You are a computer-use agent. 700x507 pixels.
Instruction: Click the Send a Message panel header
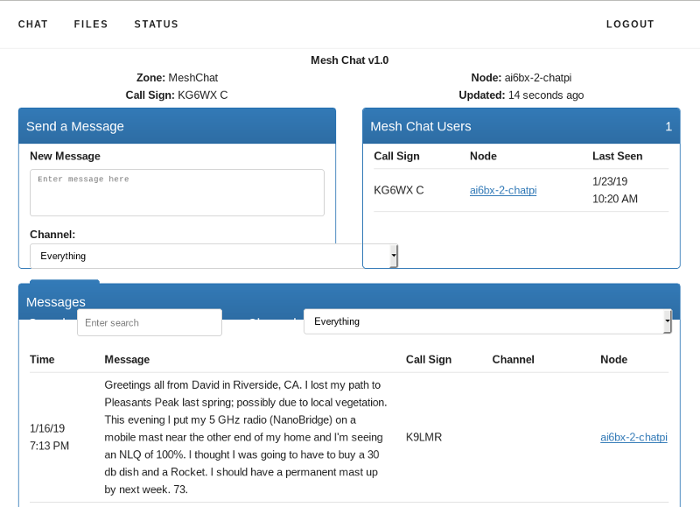[x=177, y=126]
